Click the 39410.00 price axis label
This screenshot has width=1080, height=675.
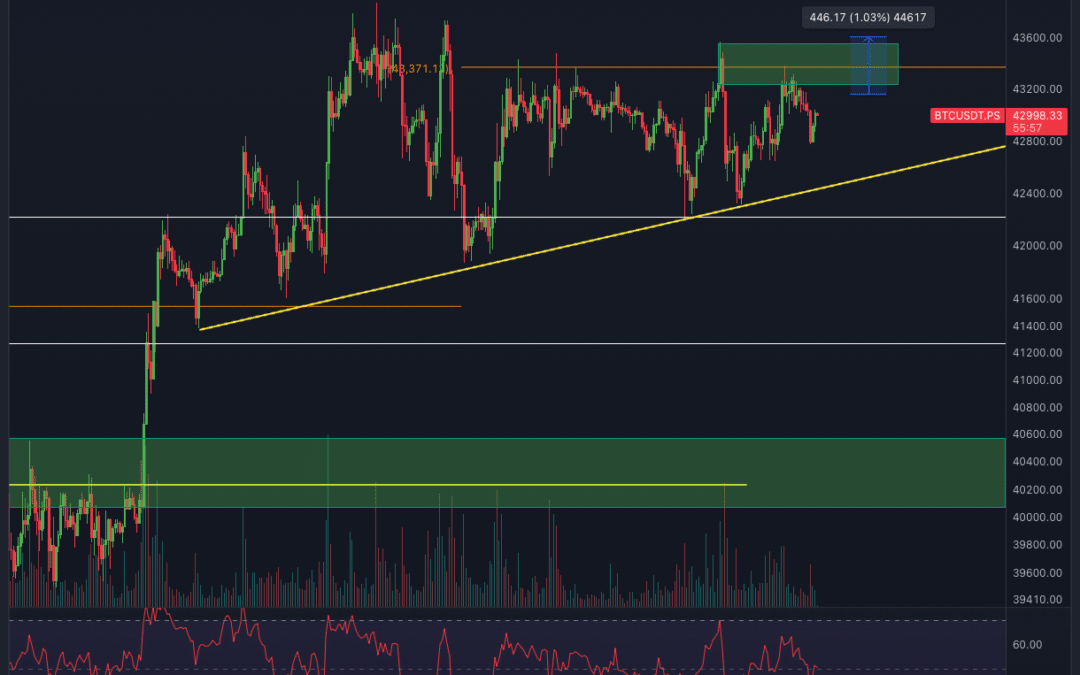1037,599
